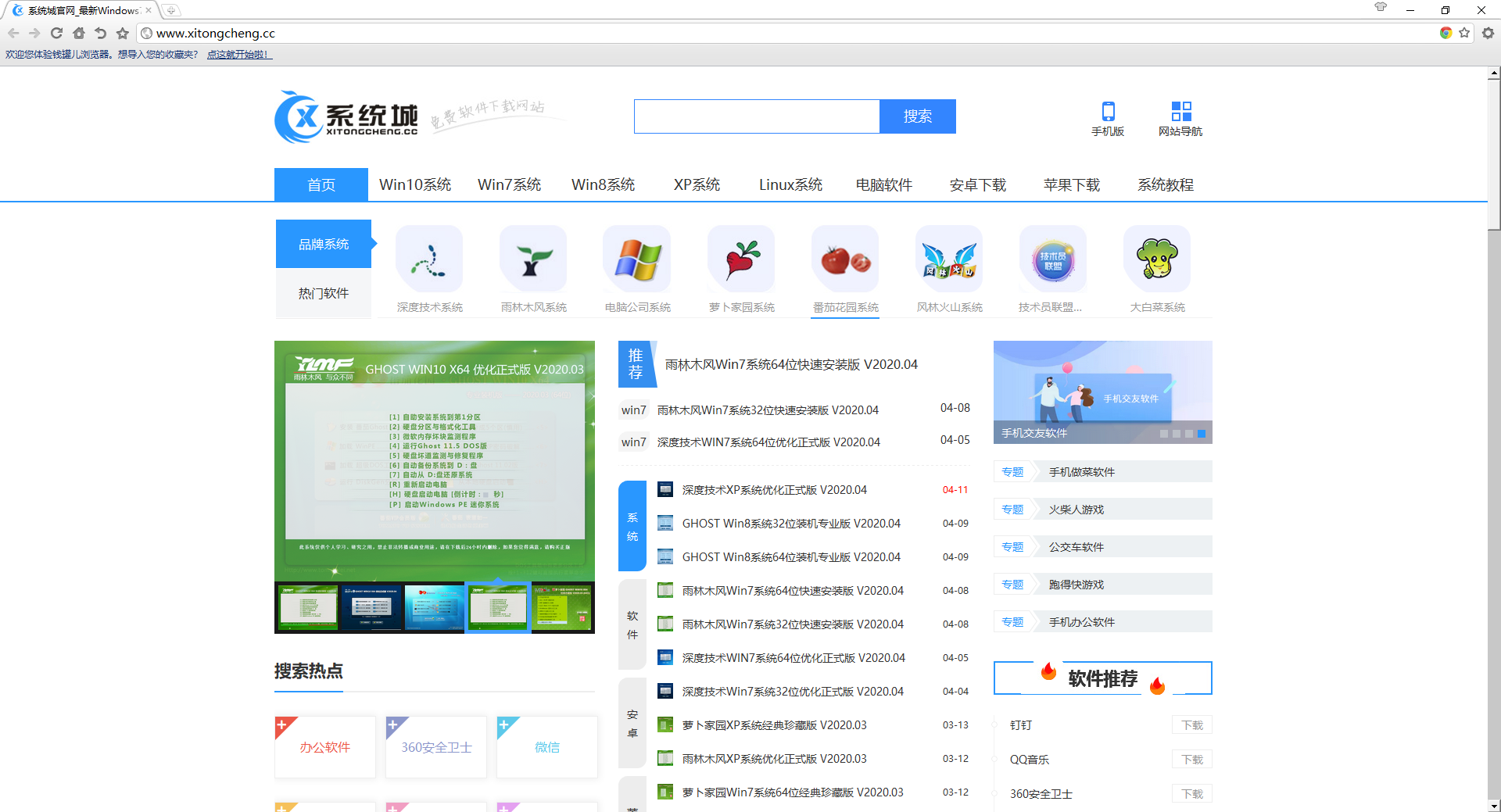
Task: Bookmark page with toolbar star icon
Action: (x=122, y=33)
